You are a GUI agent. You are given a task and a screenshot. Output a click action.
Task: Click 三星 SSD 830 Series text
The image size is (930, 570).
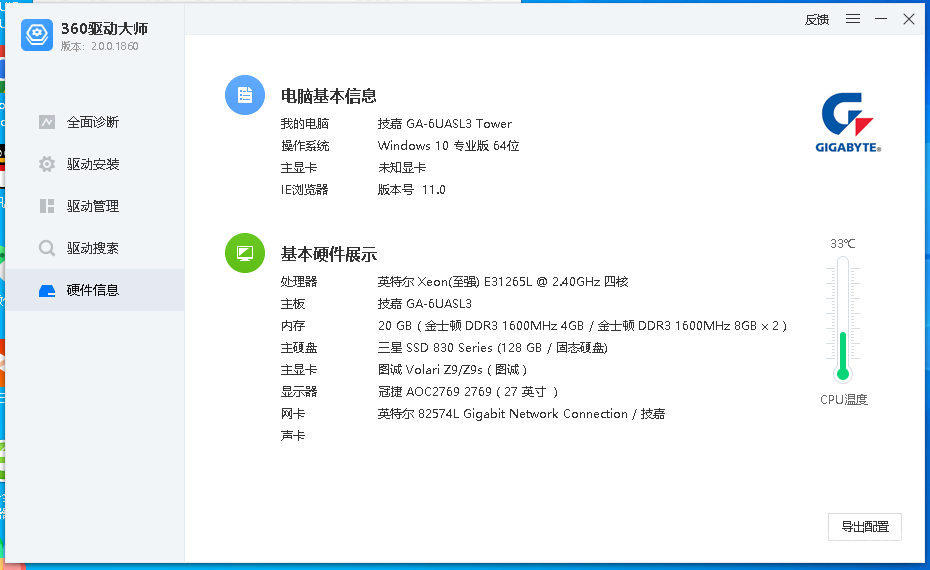[493, 348]
